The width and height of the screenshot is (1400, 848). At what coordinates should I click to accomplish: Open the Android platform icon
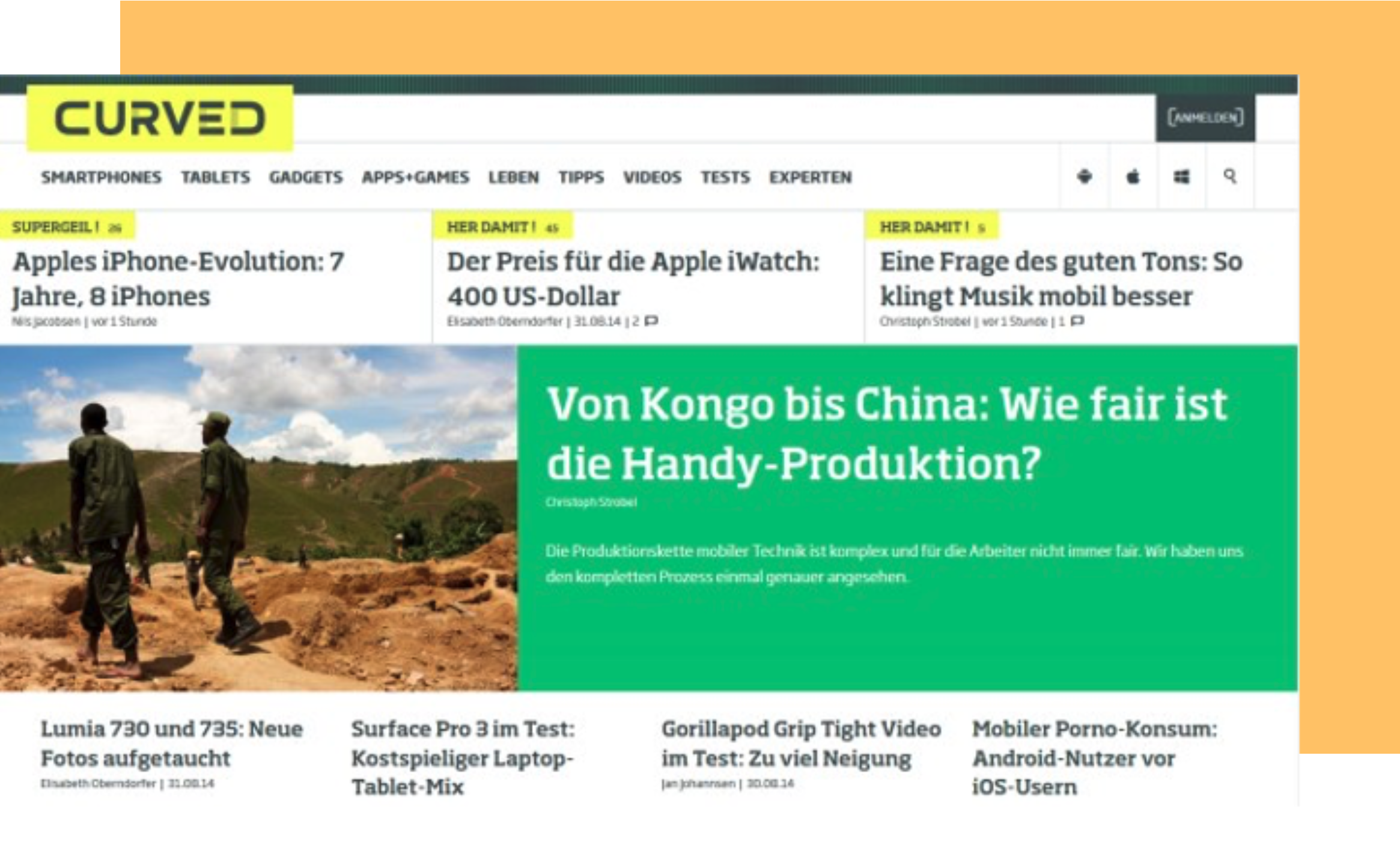pyautogui.click(x=1085, y=177)
